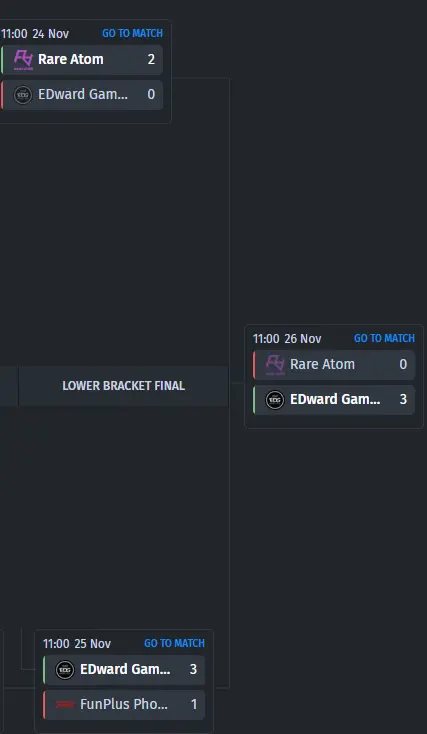
Task: Select Rare Atom team name in 24 Nov match
Action: [x=71, y=59]
